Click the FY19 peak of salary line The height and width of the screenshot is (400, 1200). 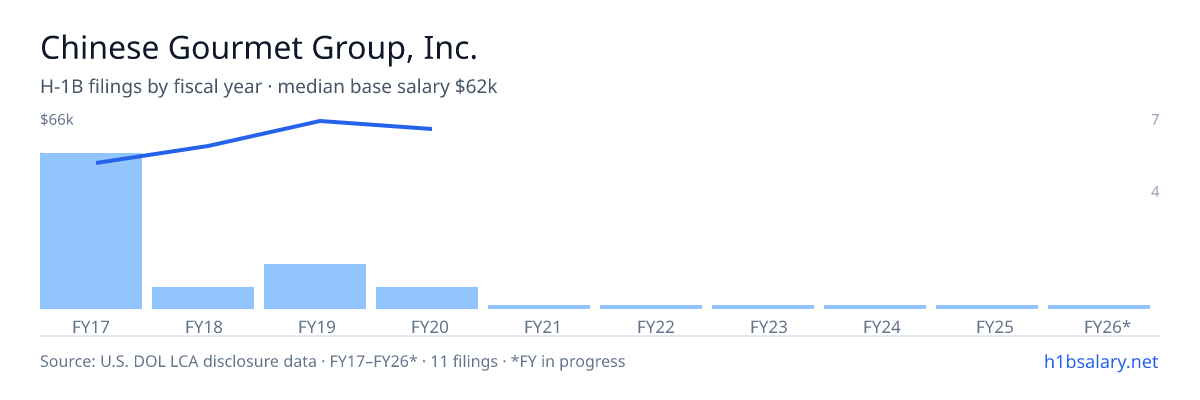[x=319, y=121]
